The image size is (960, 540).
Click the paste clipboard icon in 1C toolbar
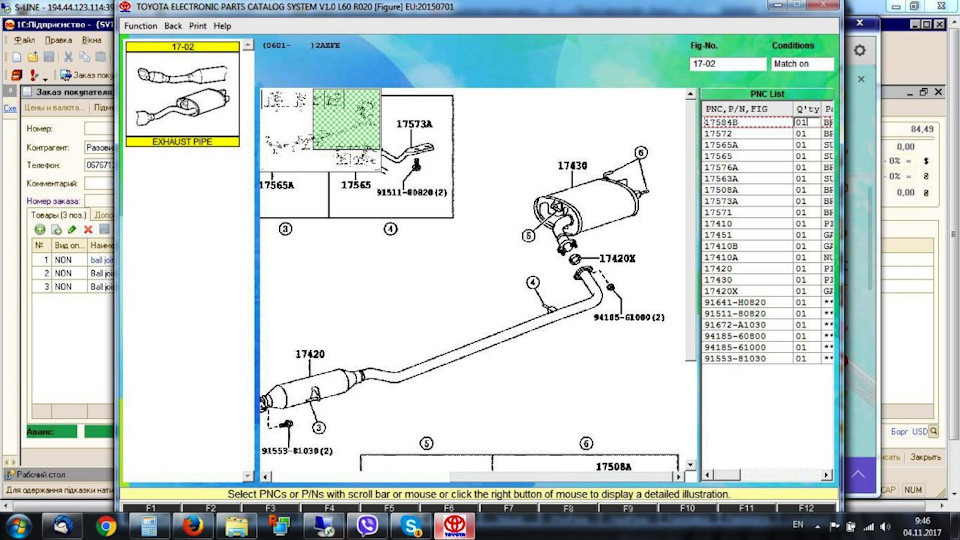[100, 57]
